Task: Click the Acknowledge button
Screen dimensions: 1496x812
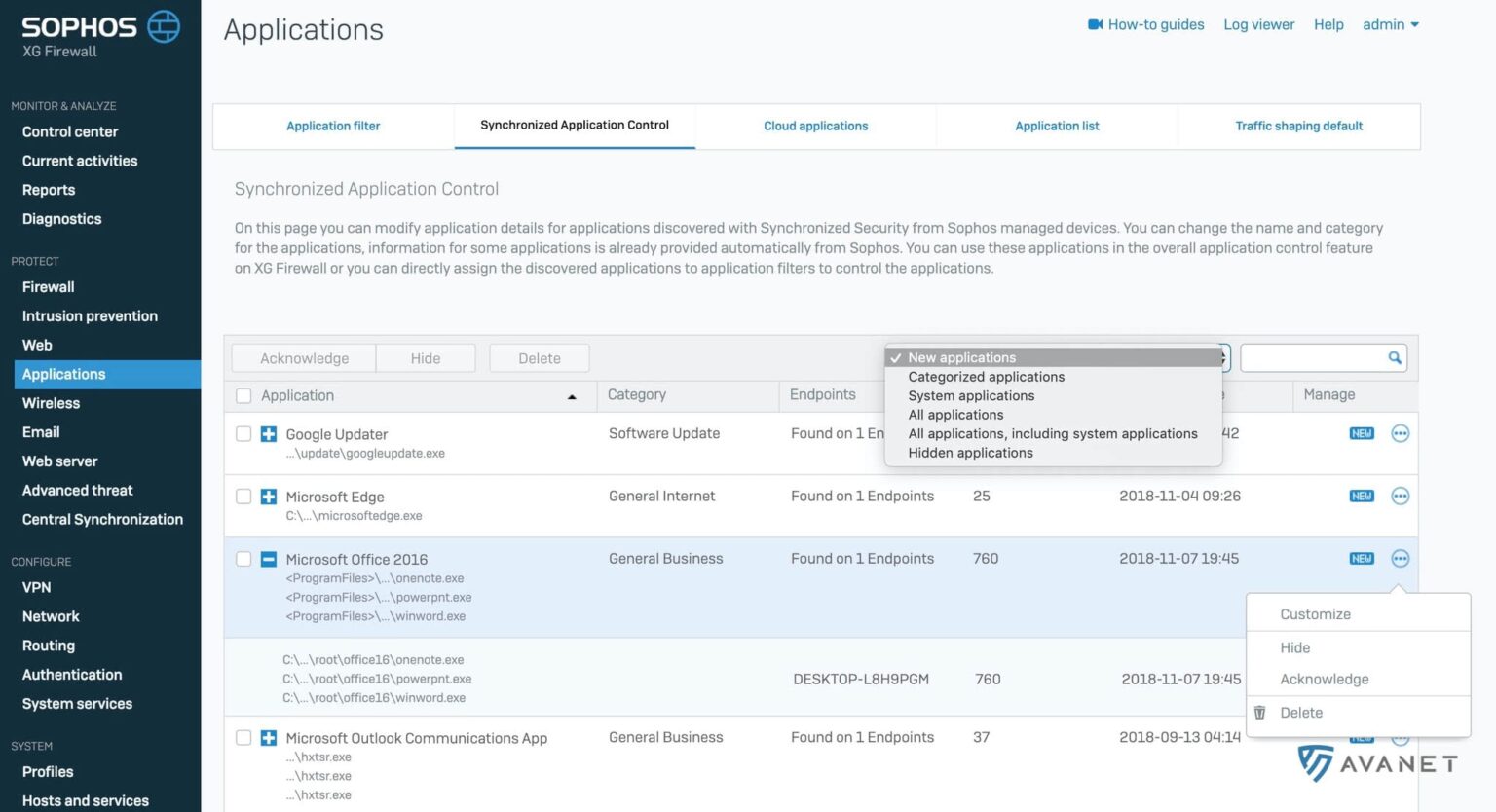Action: [x=303, y=357]
